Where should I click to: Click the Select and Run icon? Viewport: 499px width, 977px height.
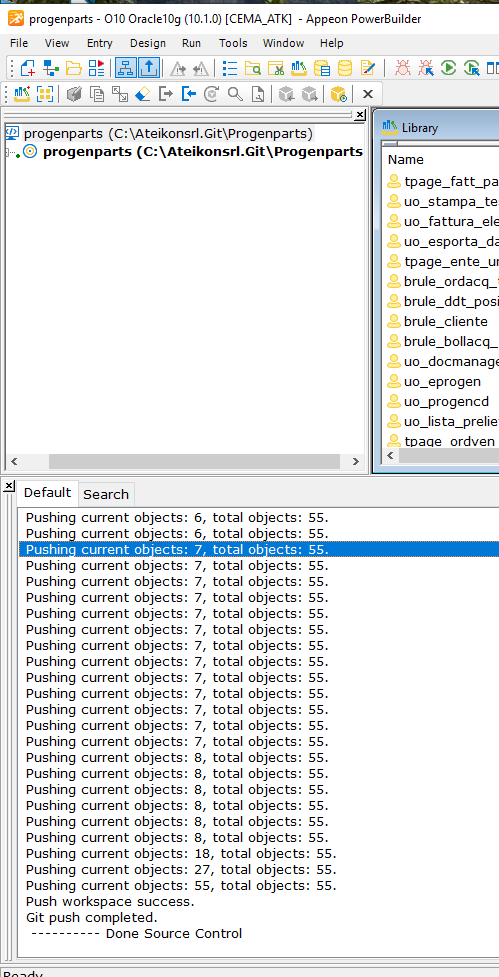tap(472, 67)
